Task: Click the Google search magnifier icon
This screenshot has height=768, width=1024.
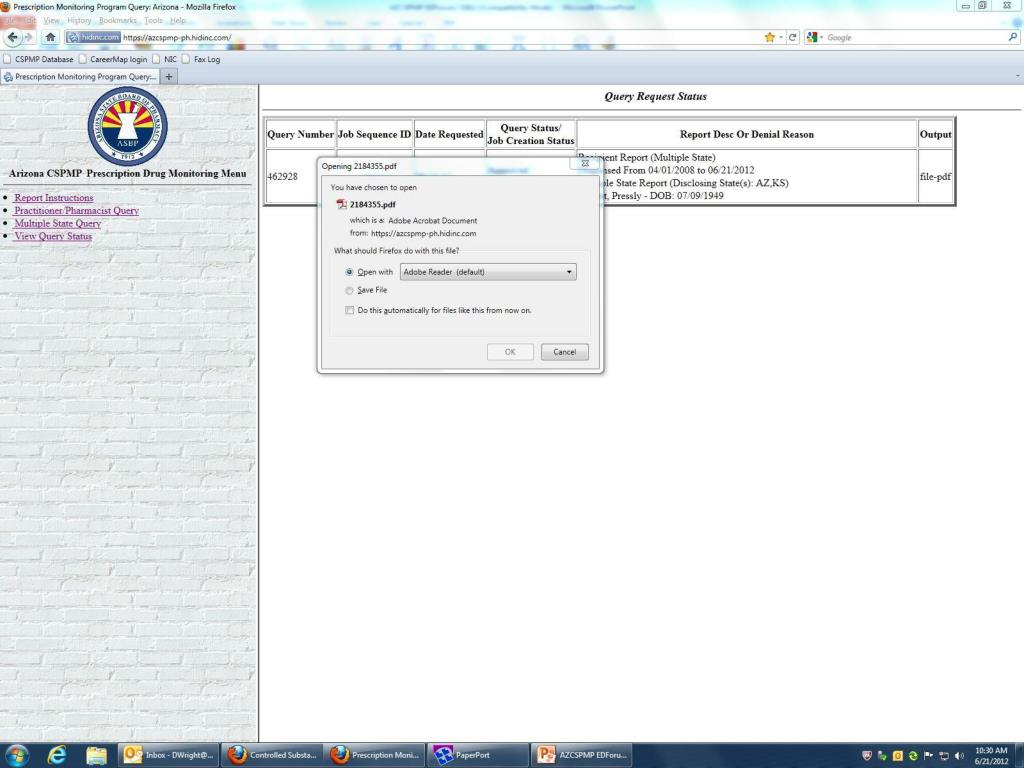Action: click(x=1013, y=37)
